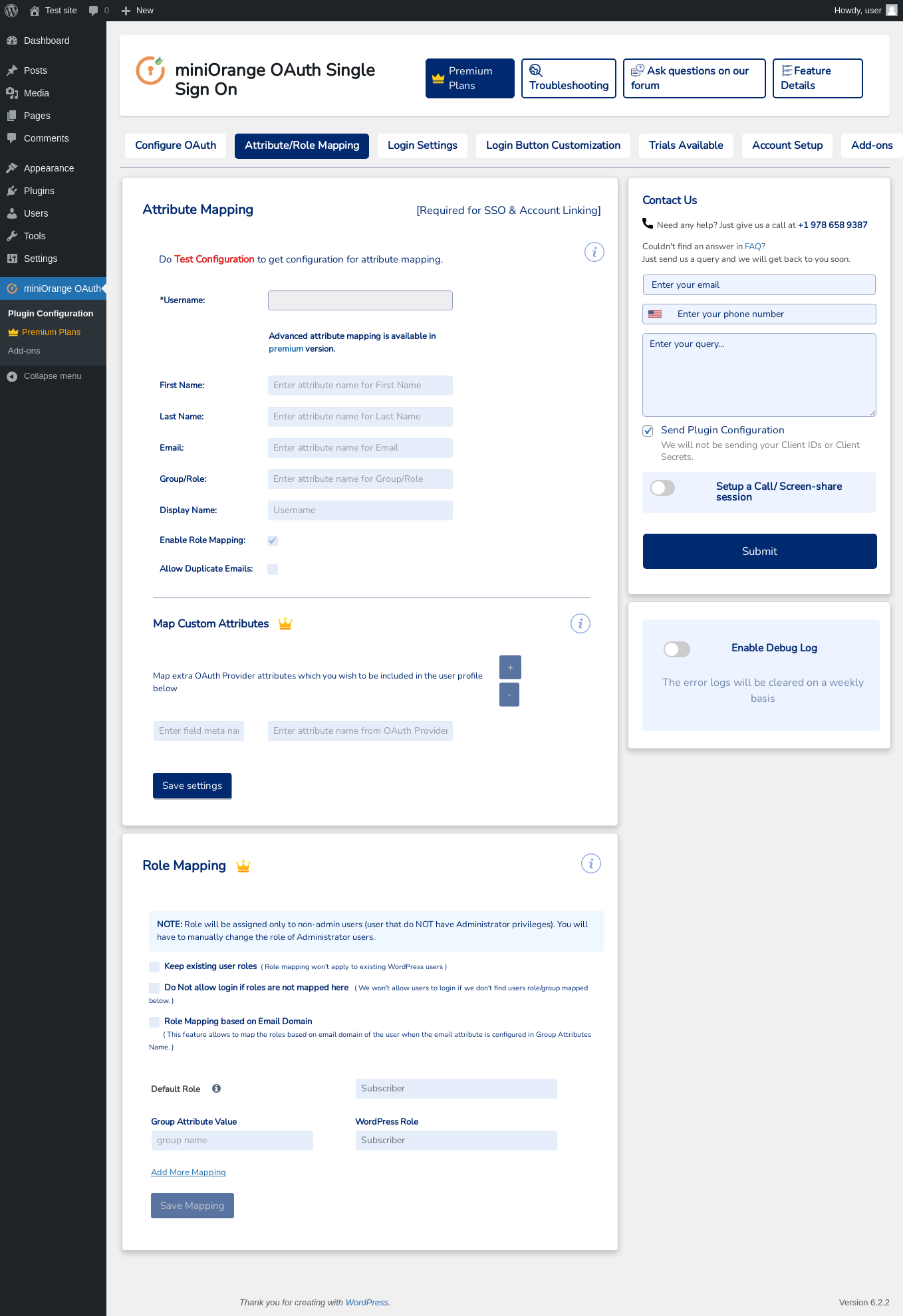
Task: Click Premium Plans header button
Action: [470, 78]
